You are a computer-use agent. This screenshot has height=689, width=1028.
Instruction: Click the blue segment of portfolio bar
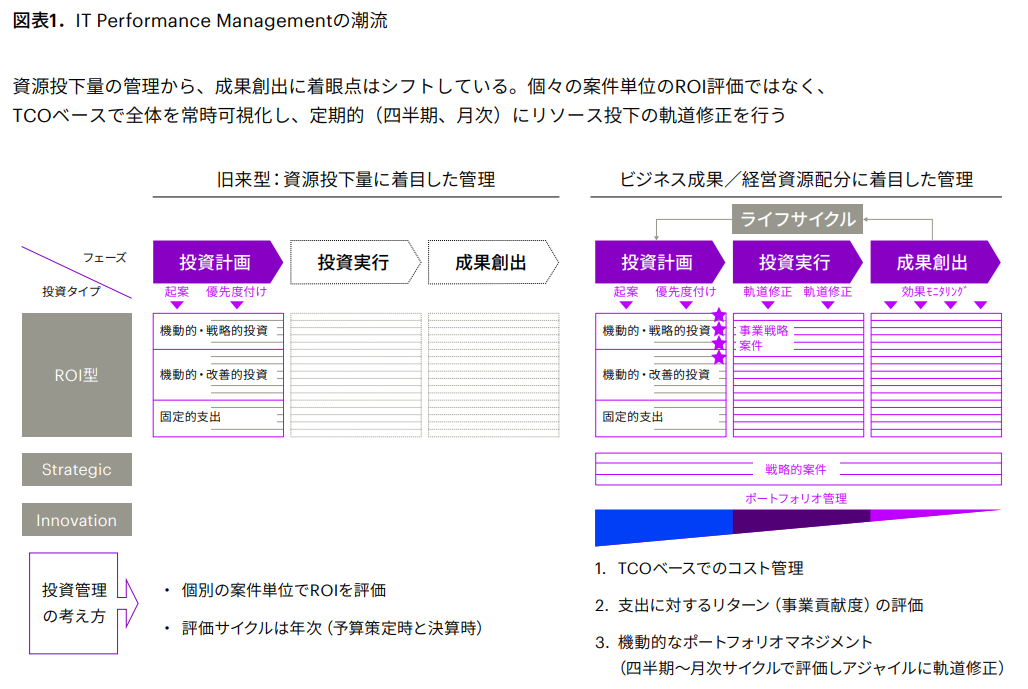(x=662, y=525)
